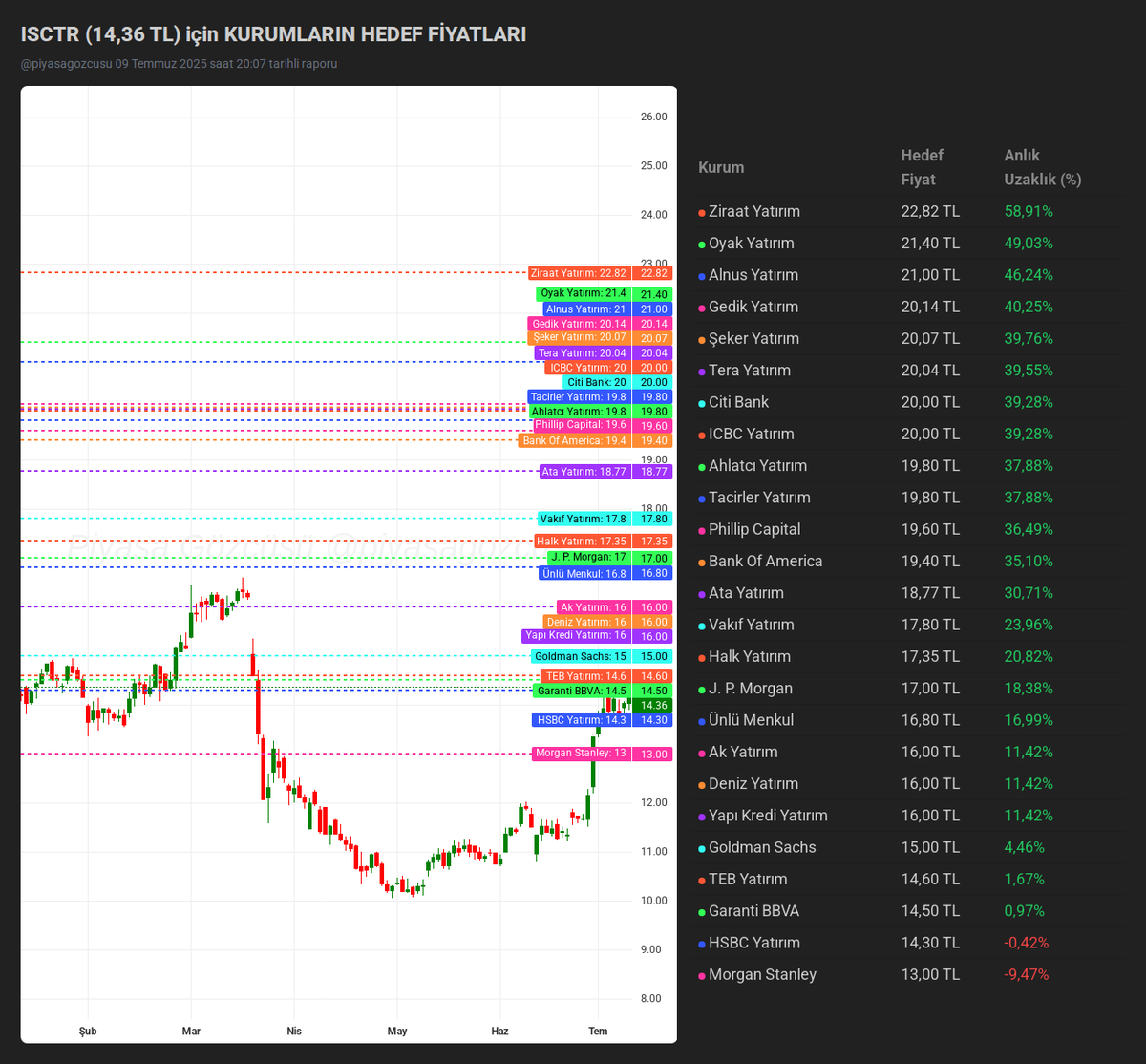This screenshot has height=1064, width=1146.
Task: Select the 17,35 TL target price
Action: point(930,656)
